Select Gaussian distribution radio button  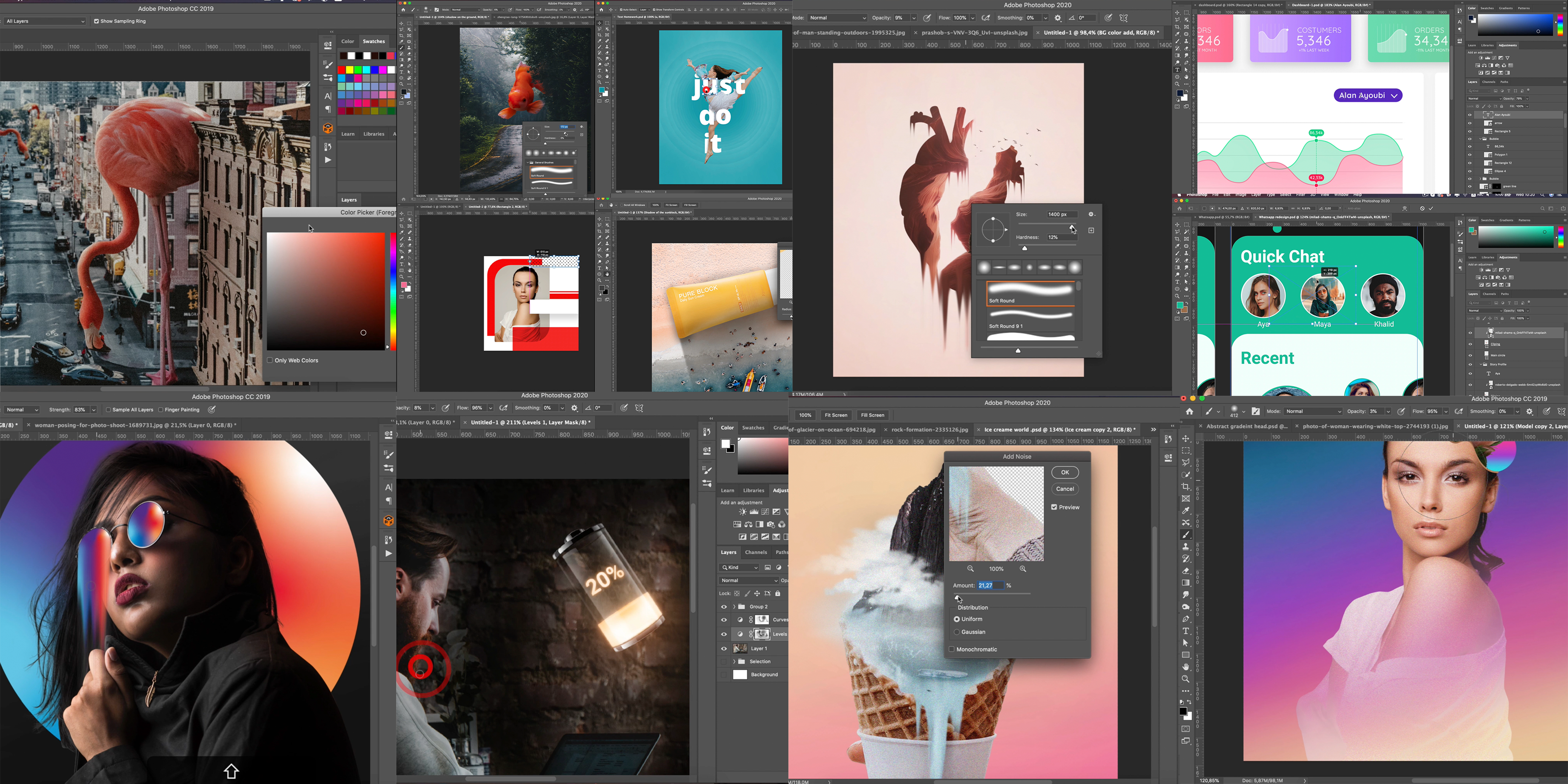pos(957,632)
